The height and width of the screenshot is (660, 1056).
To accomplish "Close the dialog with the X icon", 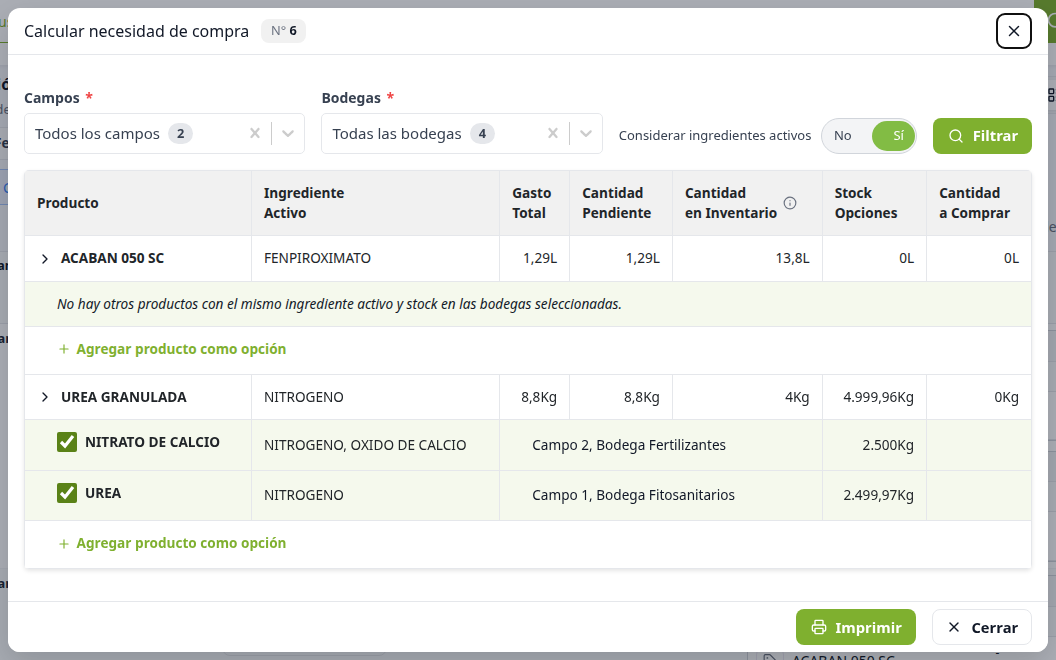I will tap(1014, 31).
